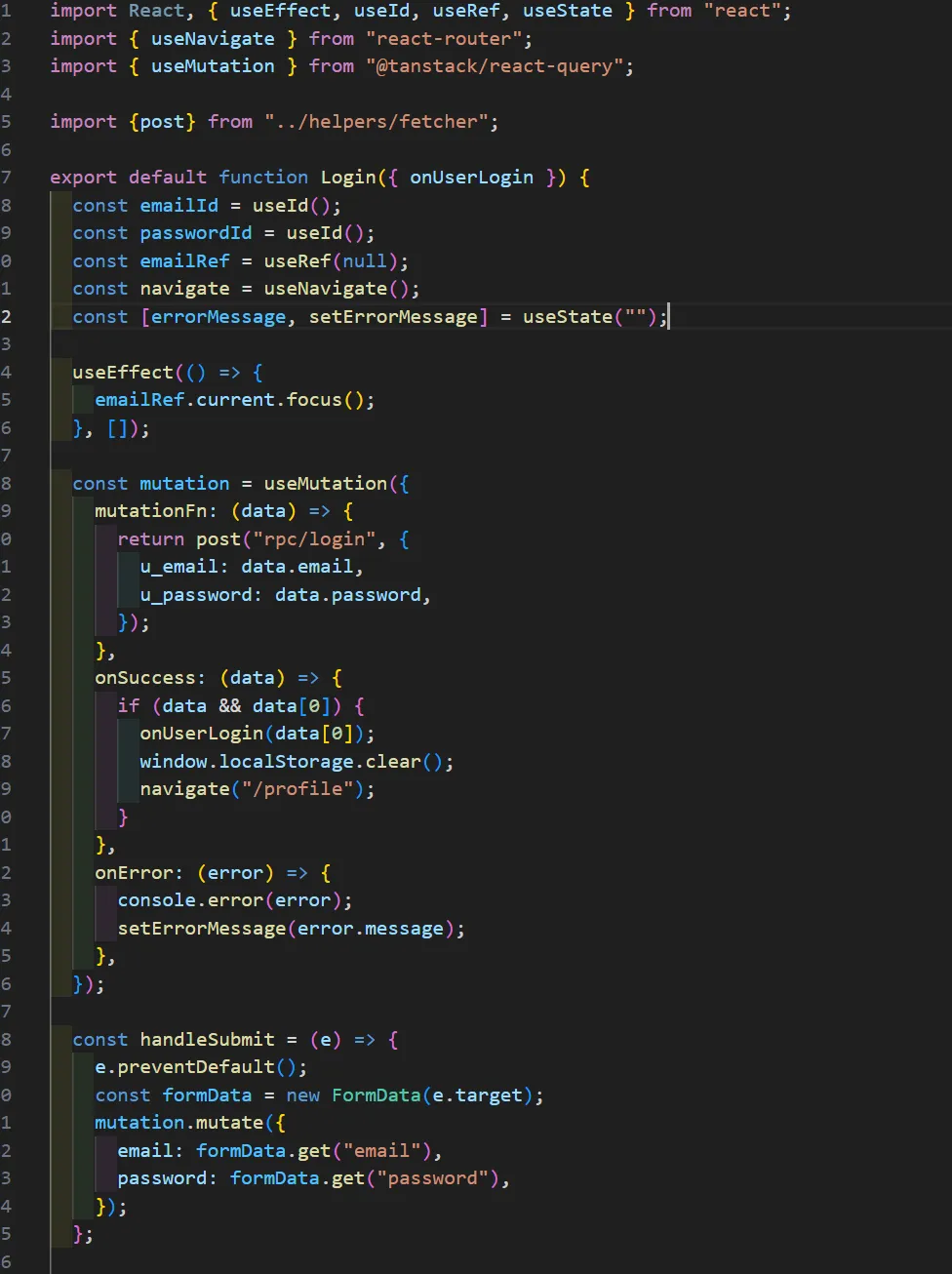Viewport: 952px width, 1274px height.
Task: Click the Login function name in declaration
Action: pyautogui.click(x=348, y=178)
